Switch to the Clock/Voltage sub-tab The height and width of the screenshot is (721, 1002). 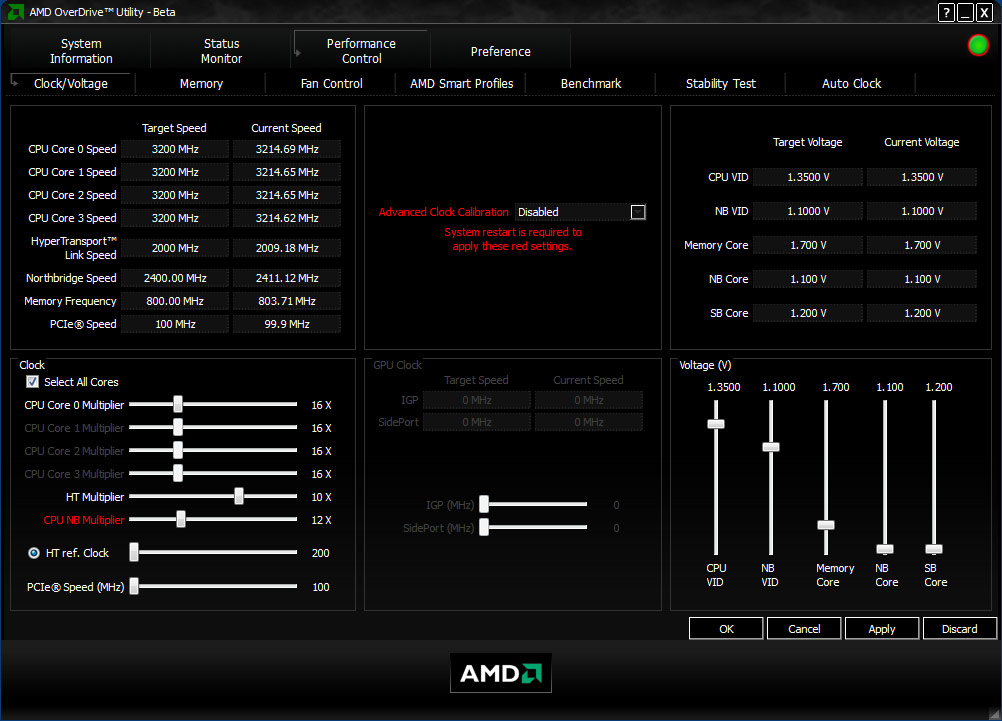point(70,84)
